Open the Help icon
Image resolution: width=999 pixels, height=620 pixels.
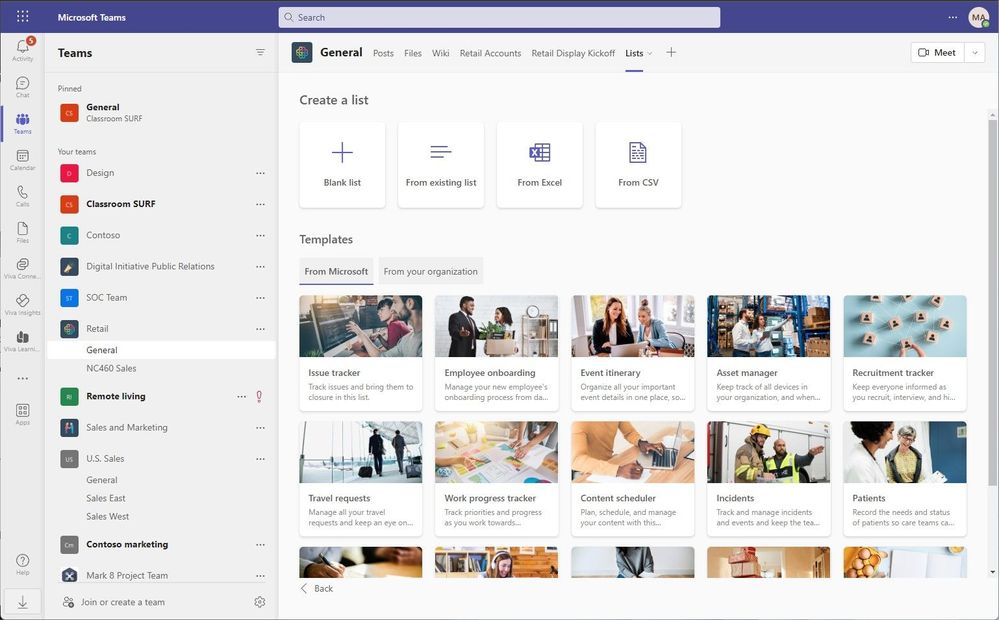(22, 564)
